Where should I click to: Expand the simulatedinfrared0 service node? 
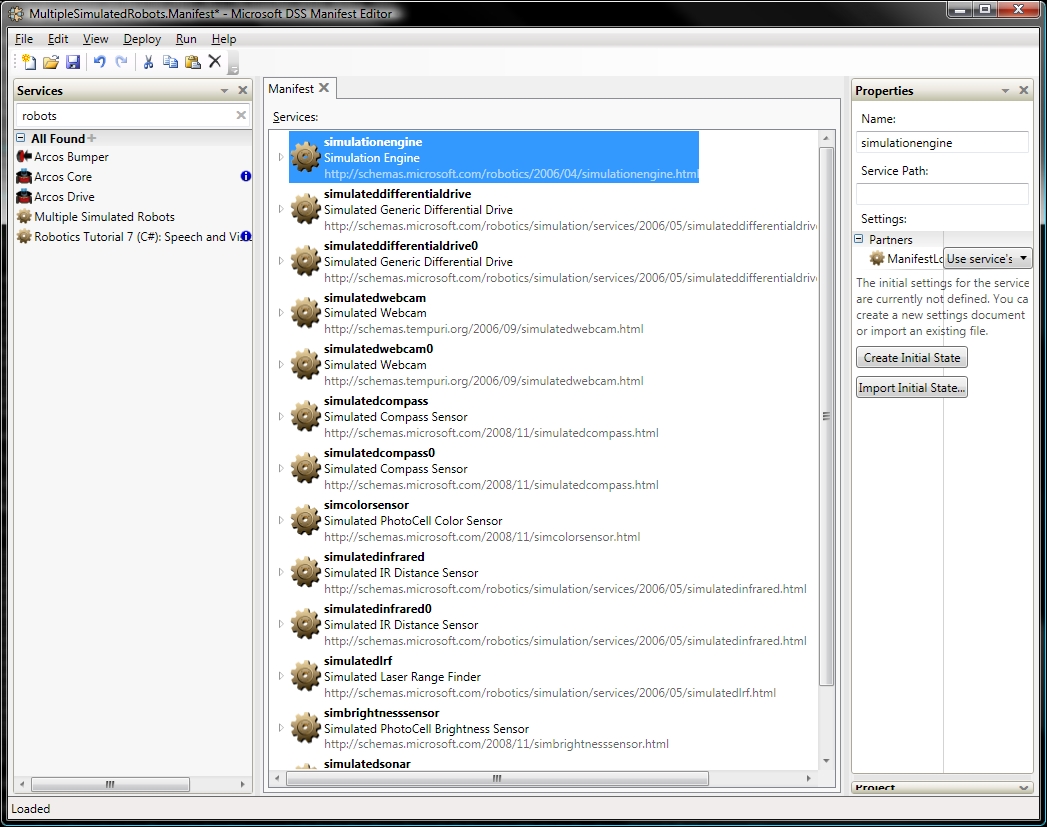pyautogui.click(x=281, y=624)
